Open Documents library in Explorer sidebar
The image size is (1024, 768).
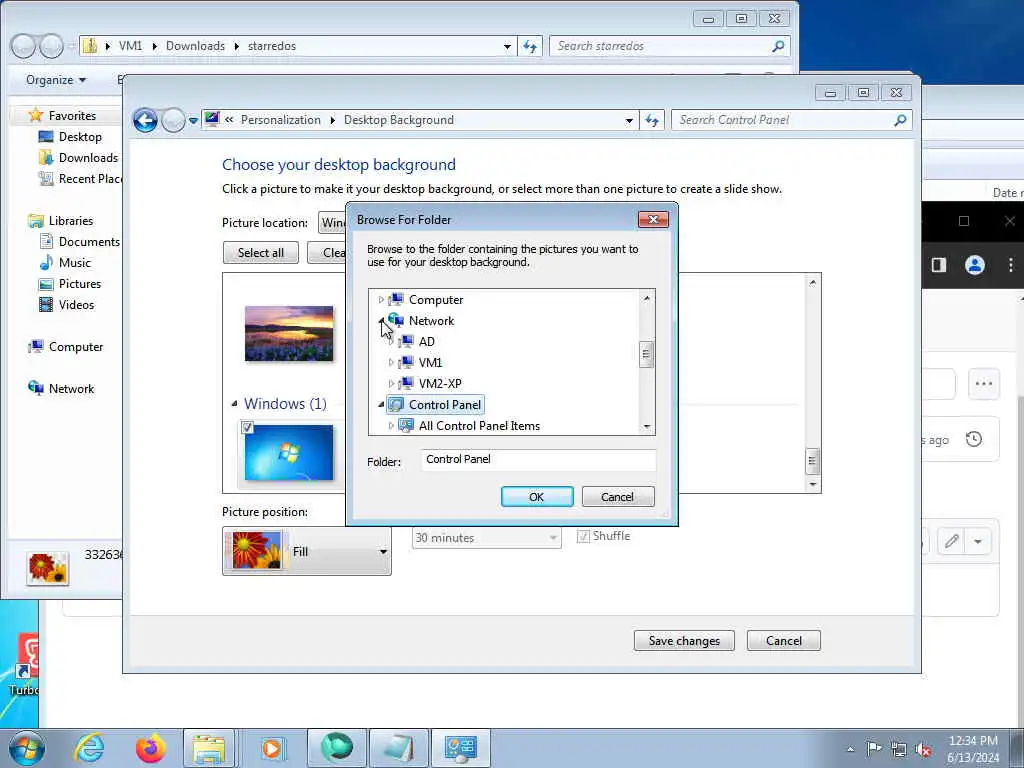pyautogui.click(x=89, y=242)
